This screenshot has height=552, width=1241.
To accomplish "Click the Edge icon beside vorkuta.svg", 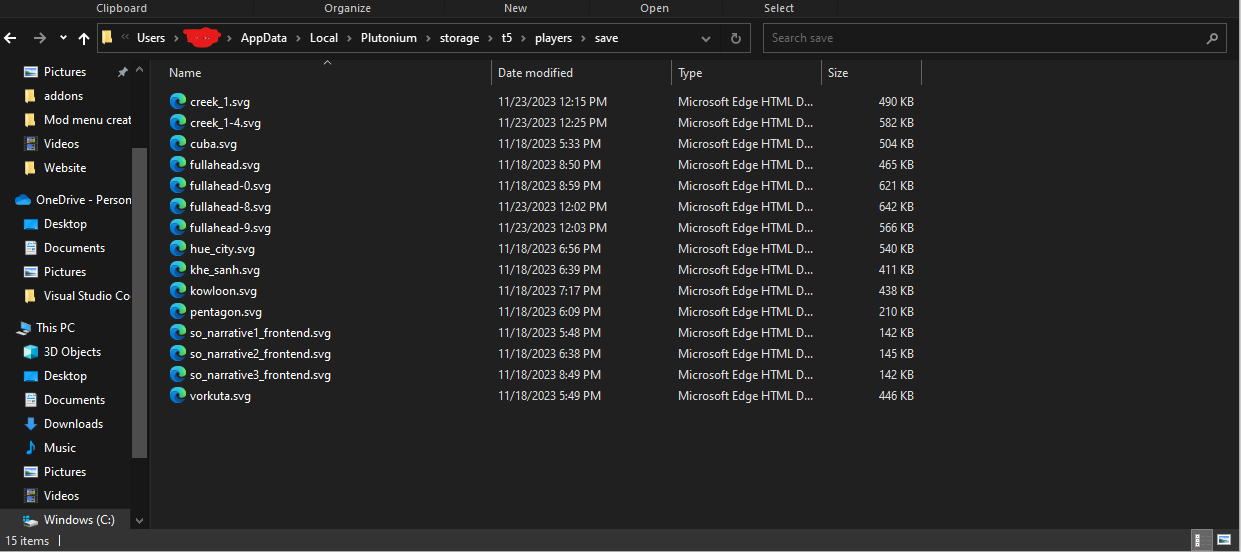I will [178, 395].
